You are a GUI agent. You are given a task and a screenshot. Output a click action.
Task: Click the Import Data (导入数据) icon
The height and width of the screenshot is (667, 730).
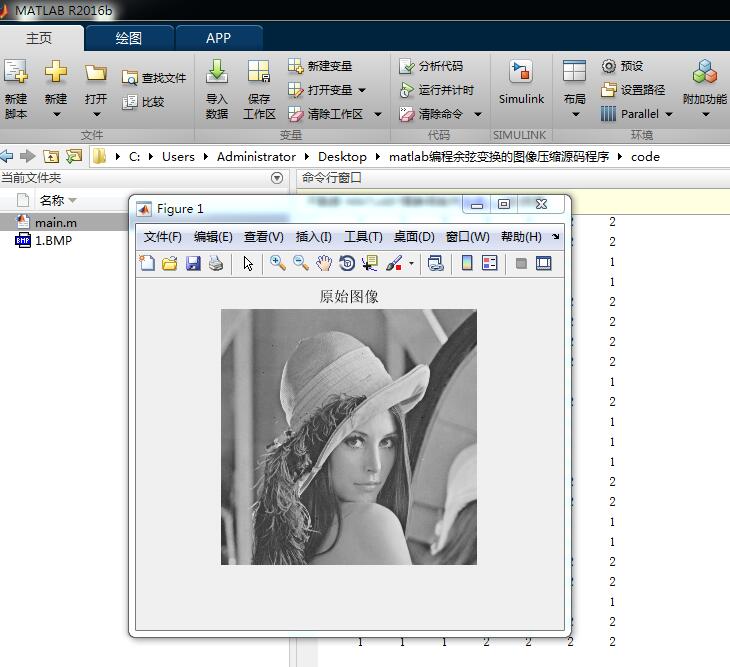[217, 72]
